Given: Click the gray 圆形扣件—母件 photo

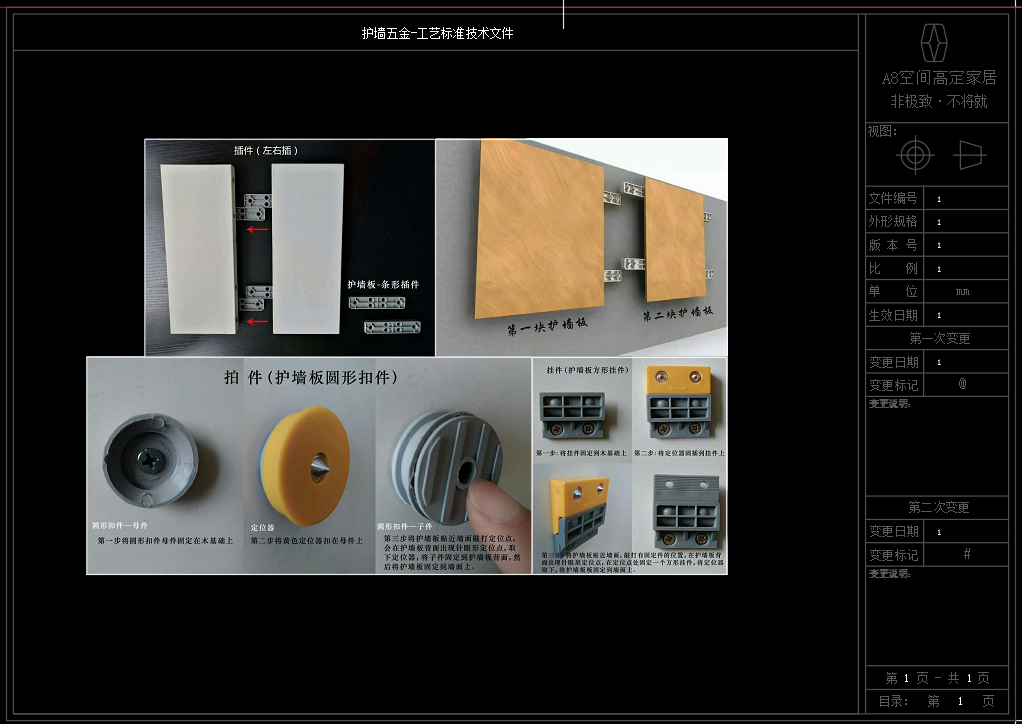Looking at the screenshot, I should [152, 461].
